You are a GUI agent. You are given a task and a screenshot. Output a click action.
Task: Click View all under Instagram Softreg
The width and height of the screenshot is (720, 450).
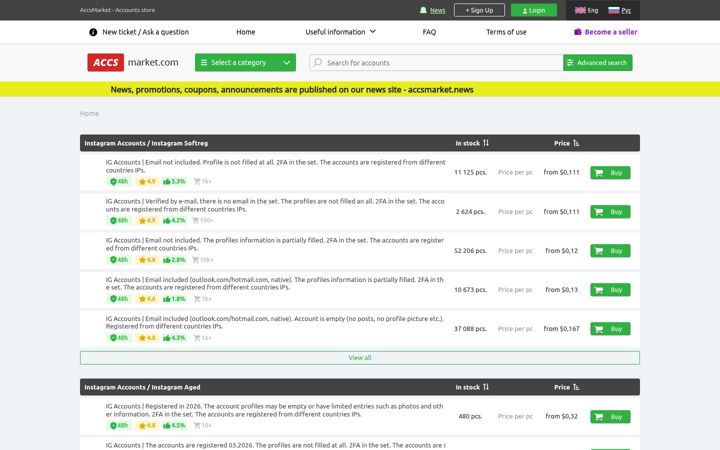pos(360,358)
